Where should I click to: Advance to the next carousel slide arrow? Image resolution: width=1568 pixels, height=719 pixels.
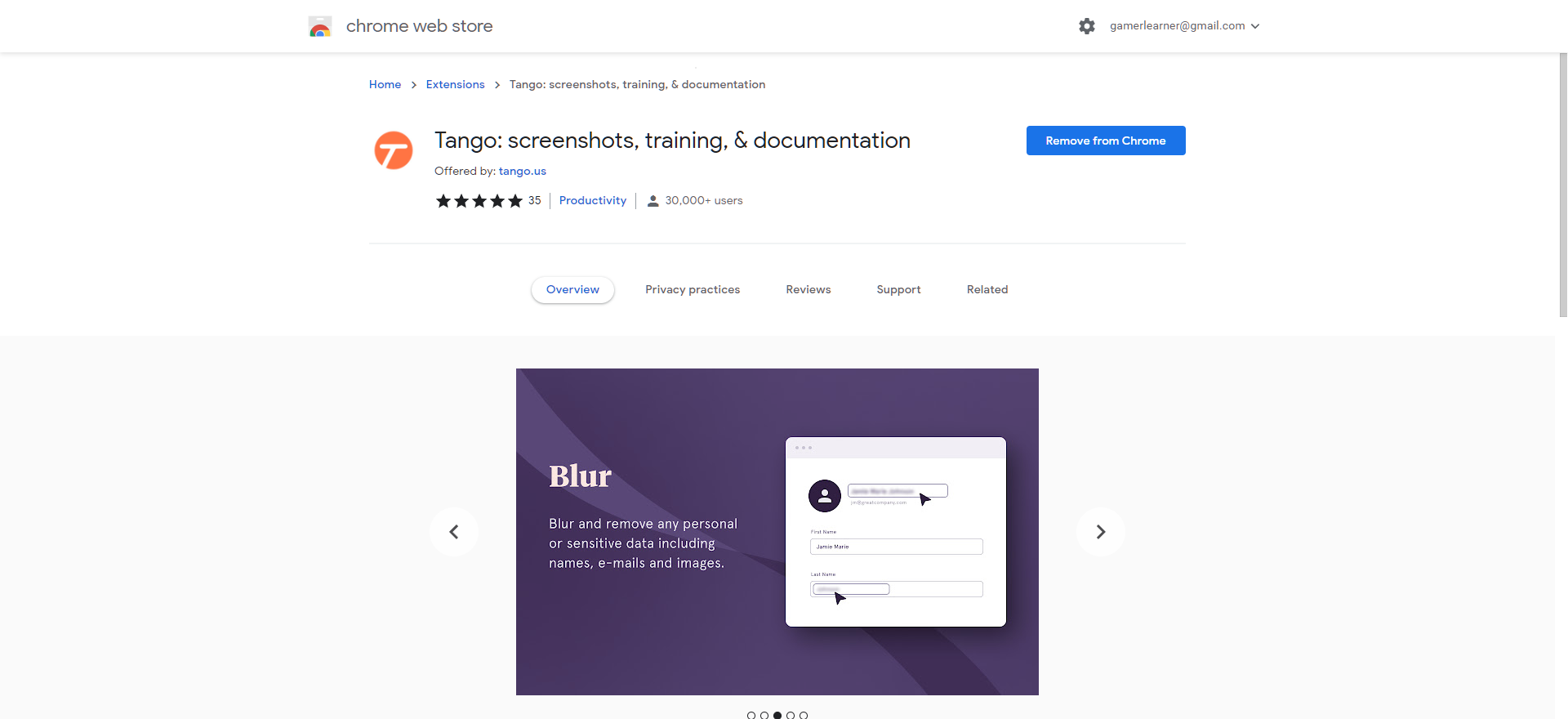pos(1101,532)
